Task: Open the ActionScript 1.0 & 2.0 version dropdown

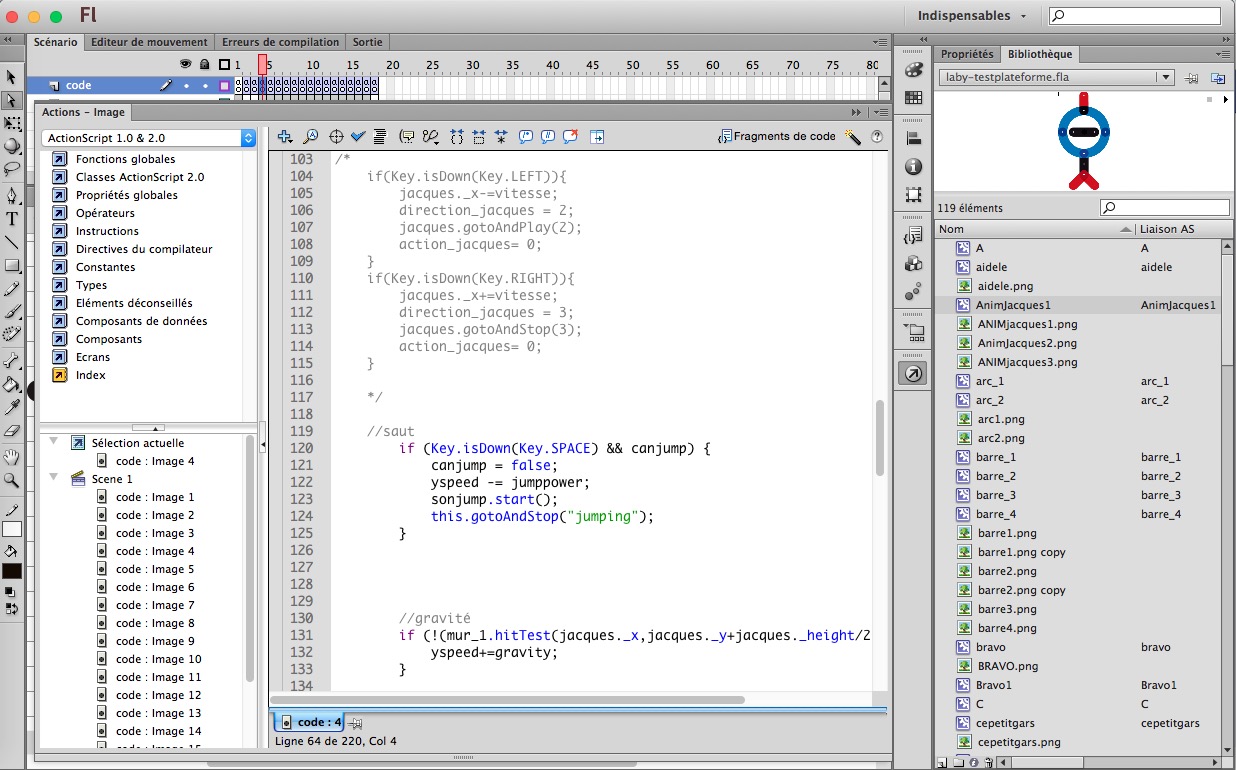Action: click(x=148, y=138)
